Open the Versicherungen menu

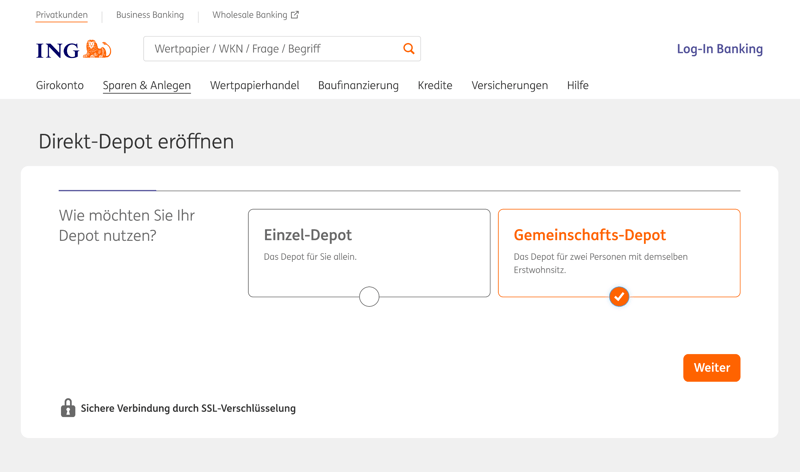[510, 86]
